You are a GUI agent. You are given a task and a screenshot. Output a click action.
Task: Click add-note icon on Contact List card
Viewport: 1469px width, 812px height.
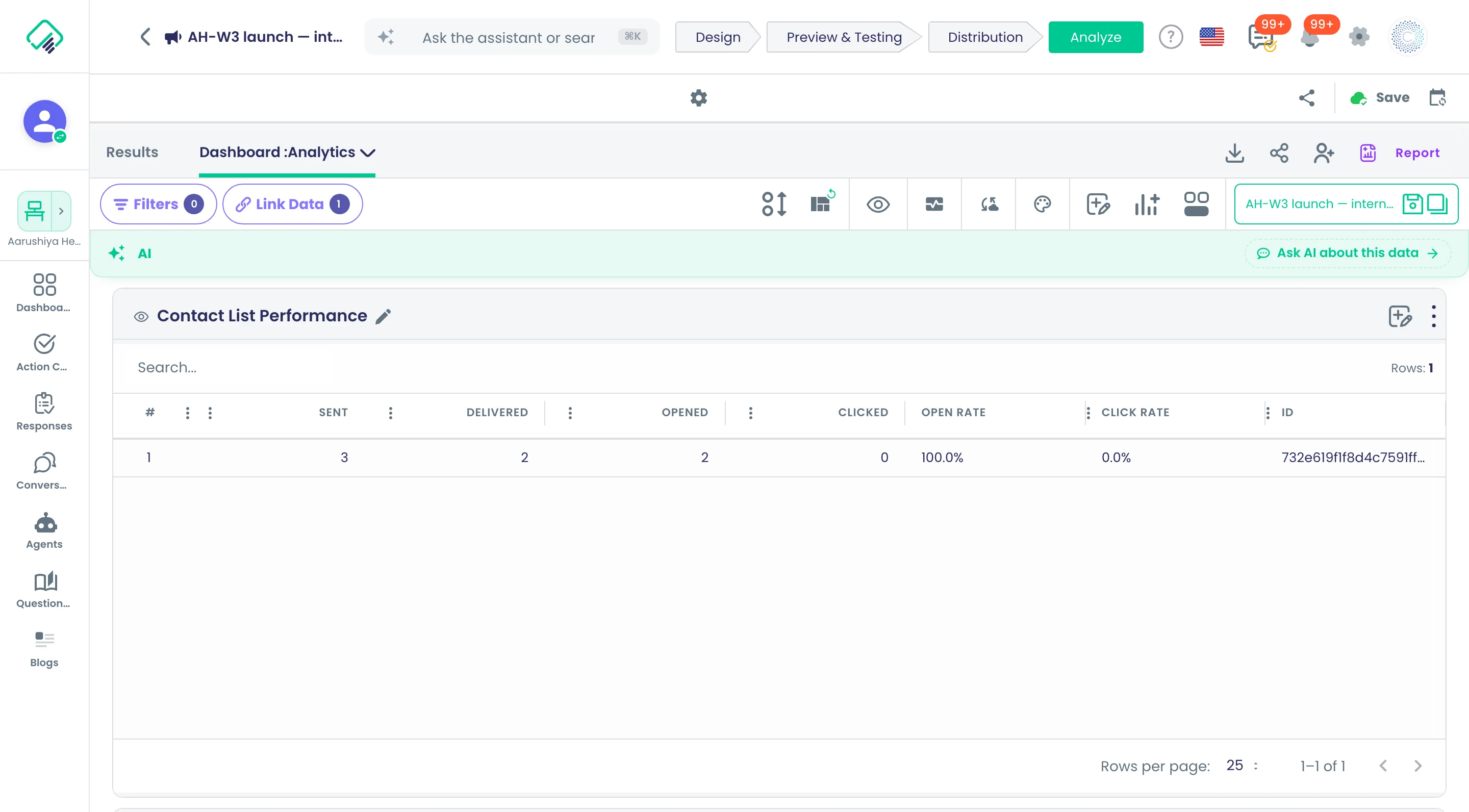point(1400,316)
